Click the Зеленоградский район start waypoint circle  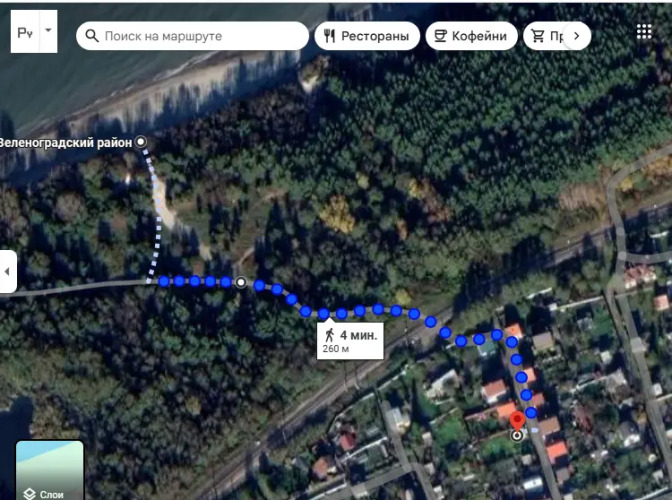(141, 142)
